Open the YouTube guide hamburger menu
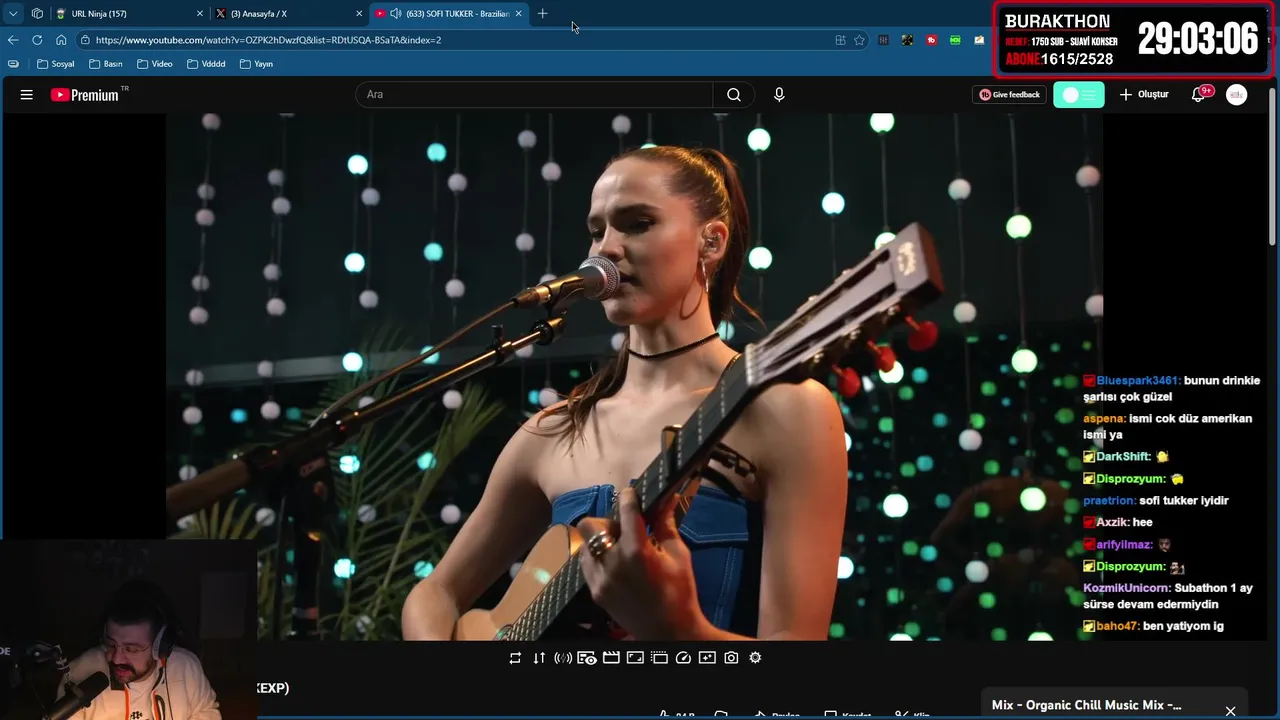The width and height of the screenshot is (1280, 720). pos(27,95)
